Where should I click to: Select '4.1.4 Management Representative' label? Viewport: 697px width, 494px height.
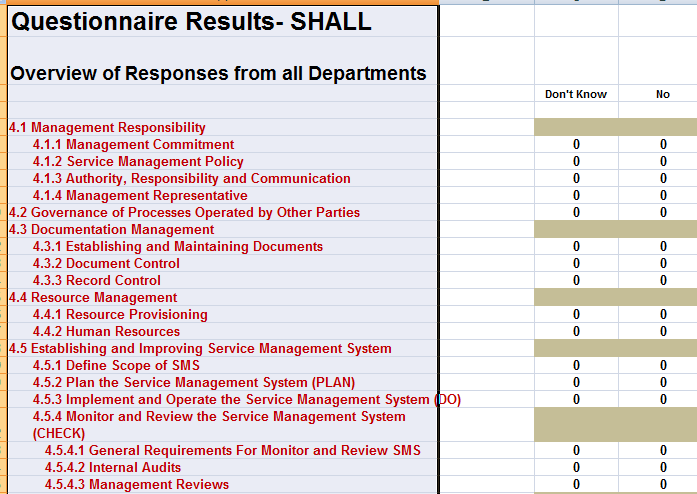click(x=140, y=195)
